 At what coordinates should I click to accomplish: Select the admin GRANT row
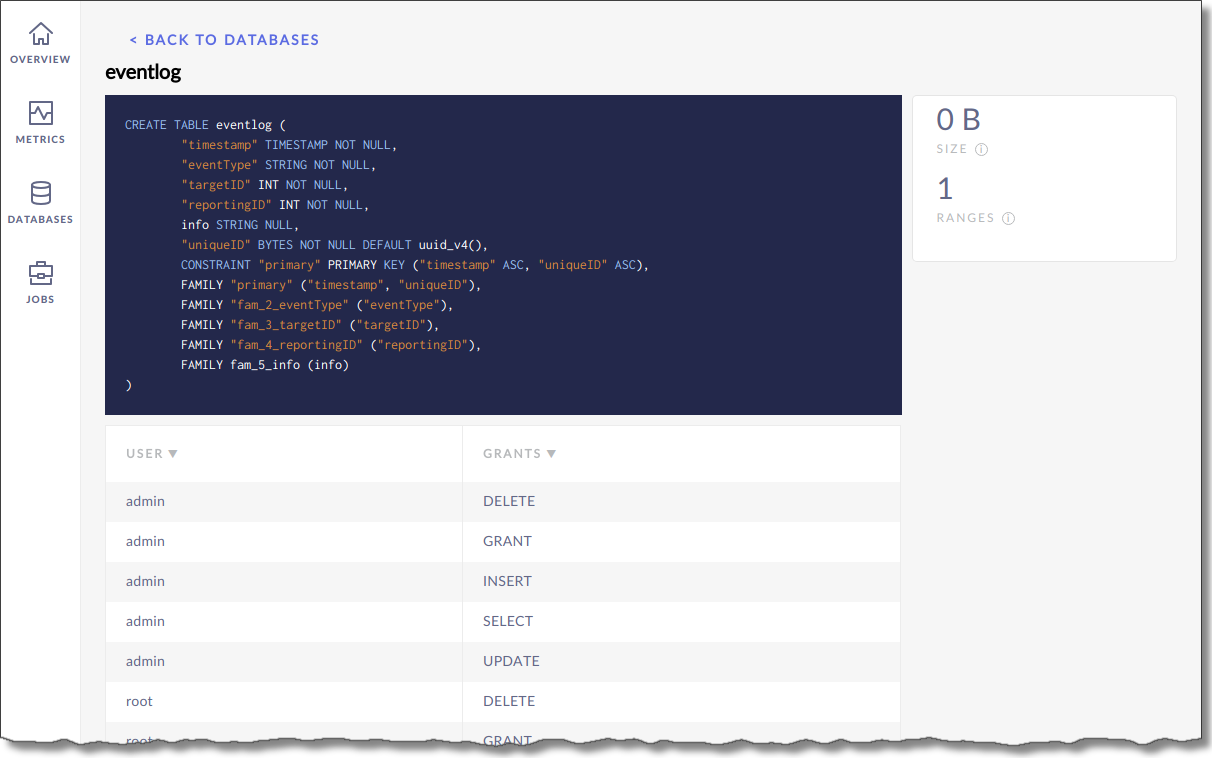502,541
